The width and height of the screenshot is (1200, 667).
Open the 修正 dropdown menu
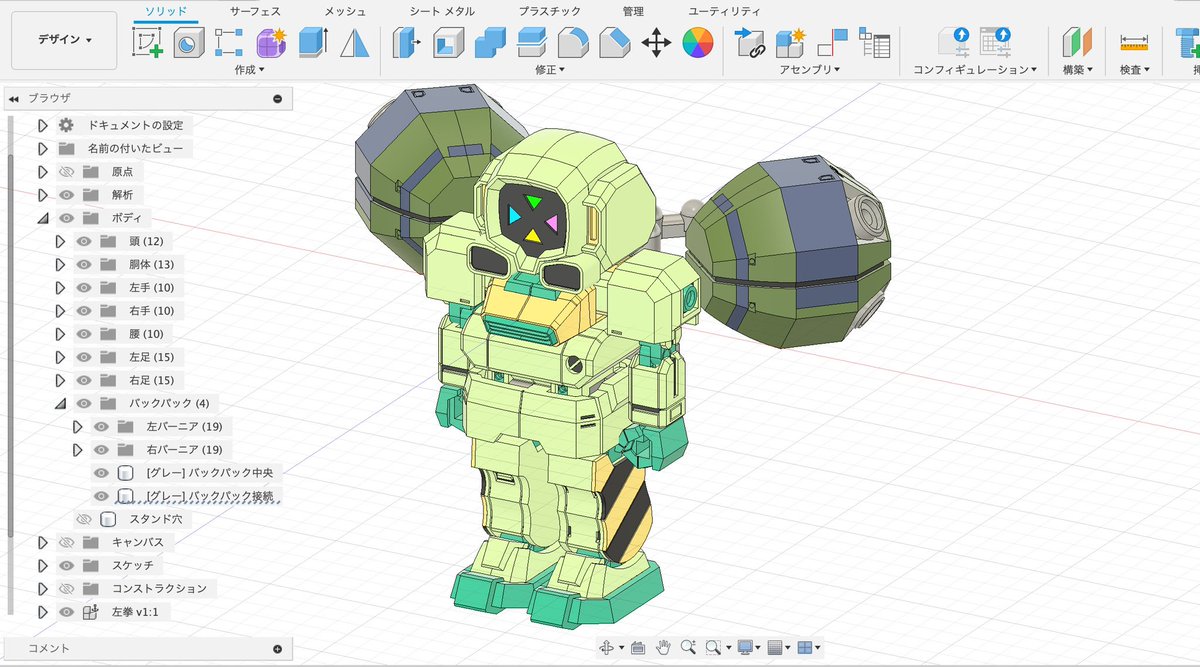[x=550, y=70]
